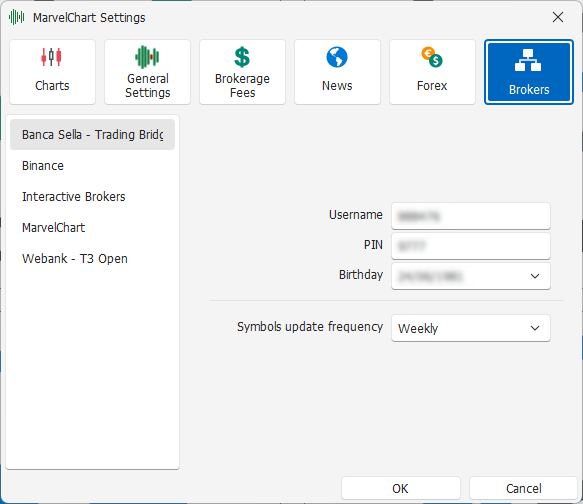583x504 pixels.
Task: Click the MarvelChart waveform icon in title bar
Action: point(17,17)
